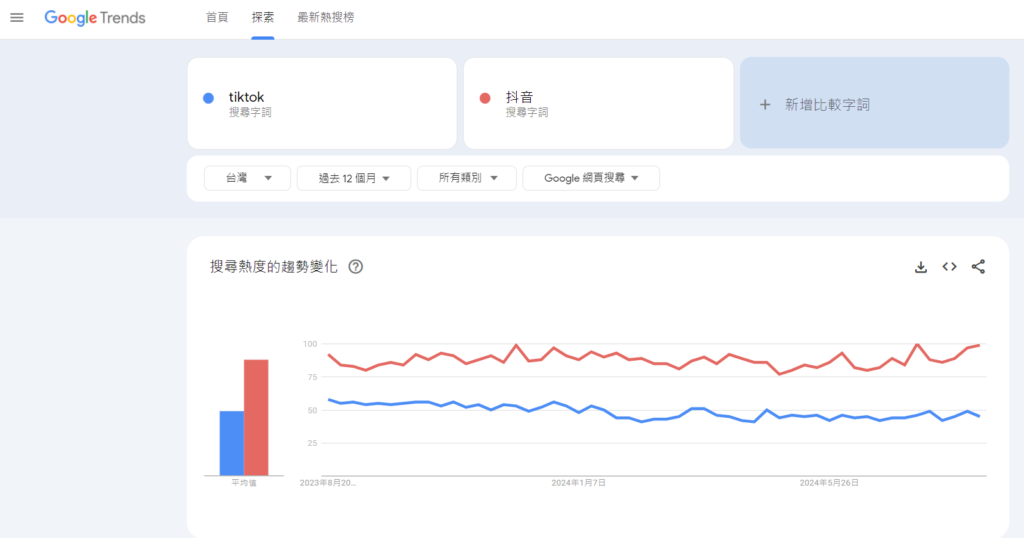Click the 平均值 label under the bars
The width and height of the screenshot is (1024, 538).
(x=244, y=483)
